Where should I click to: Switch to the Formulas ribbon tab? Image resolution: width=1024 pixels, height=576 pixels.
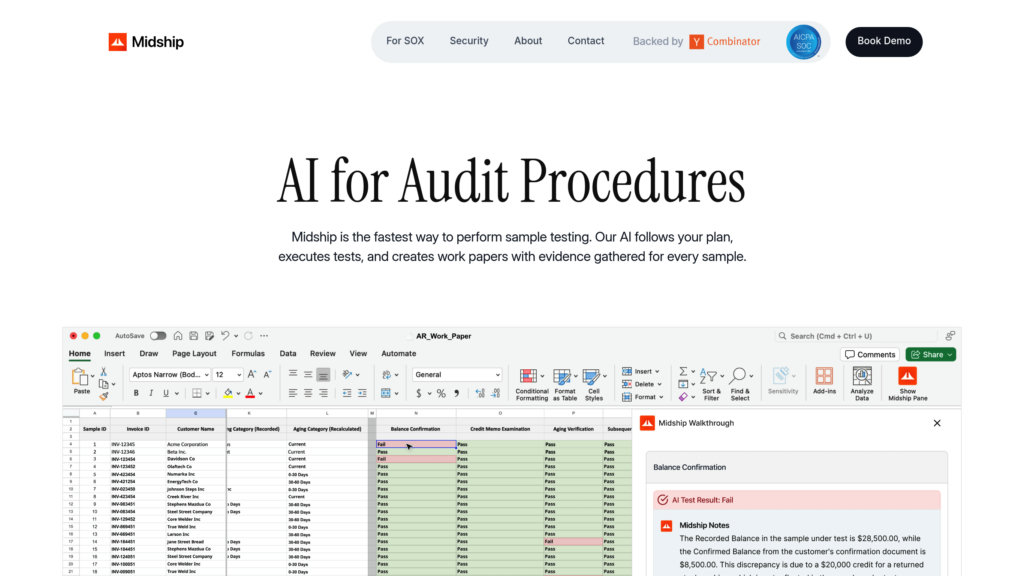(248, 353)
